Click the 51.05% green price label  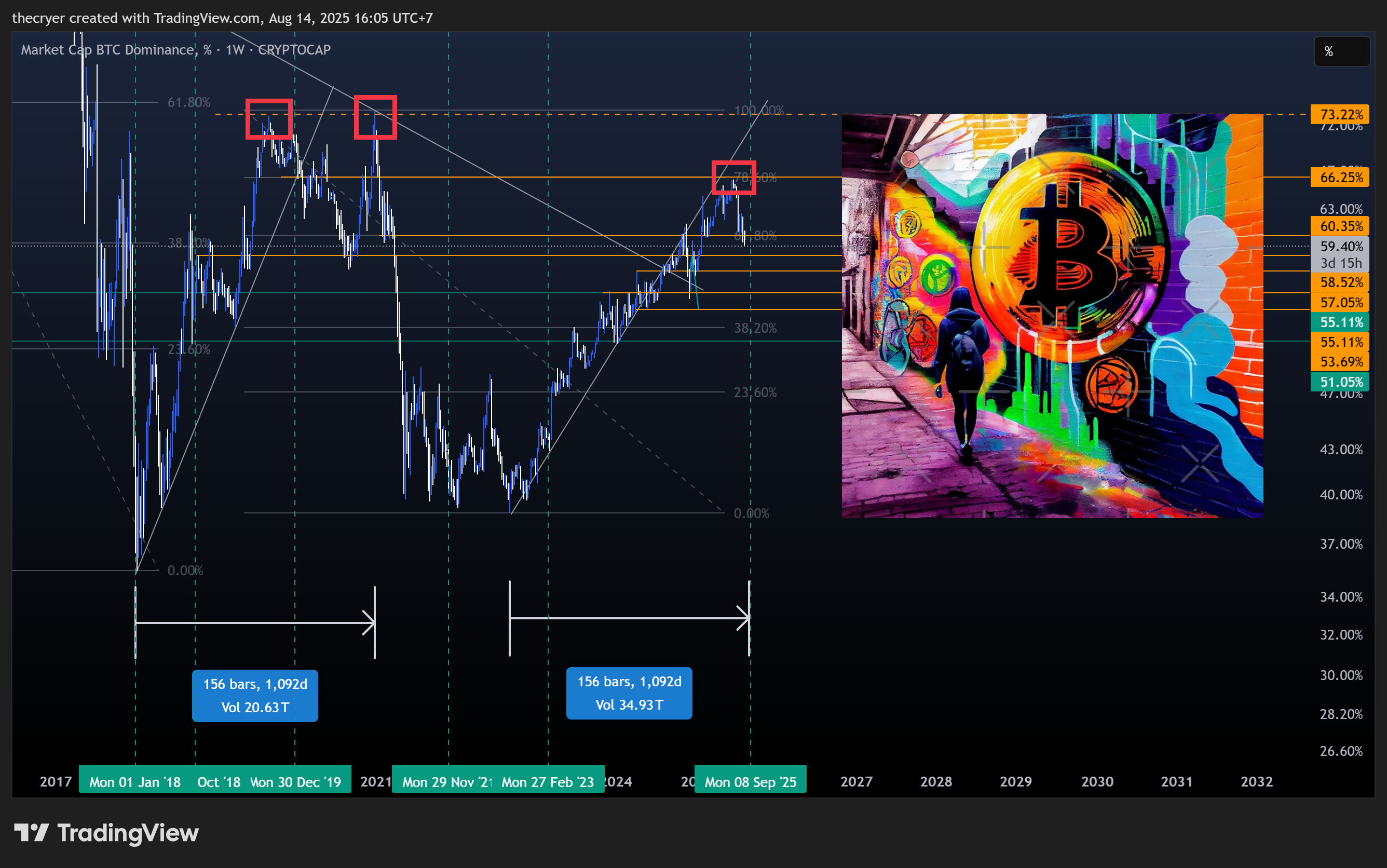point(1340,382)
